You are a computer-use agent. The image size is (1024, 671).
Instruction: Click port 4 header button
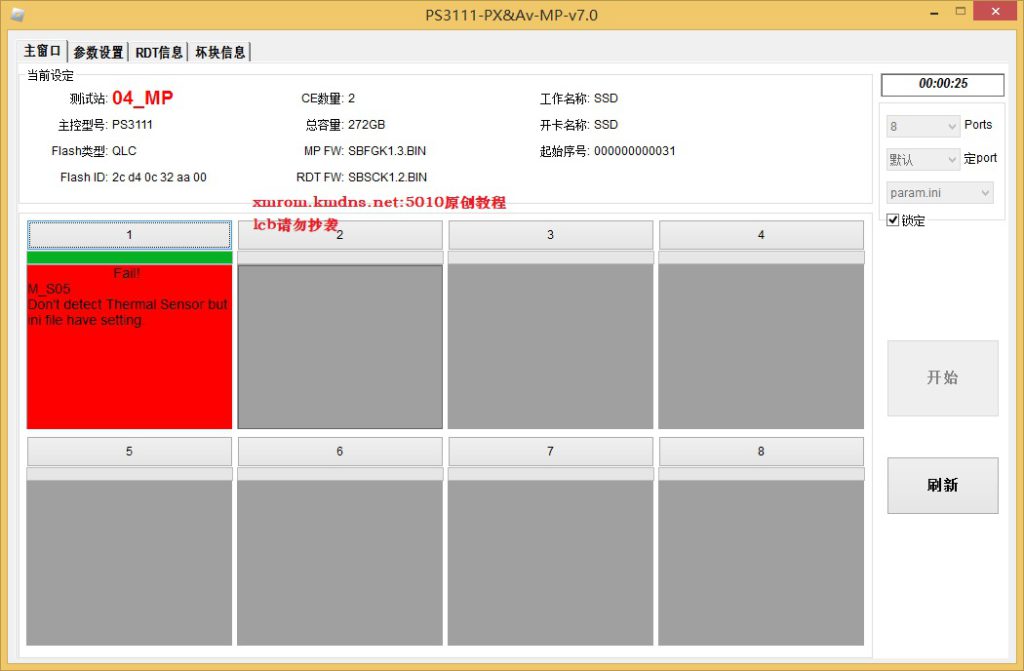coord(761,235)
